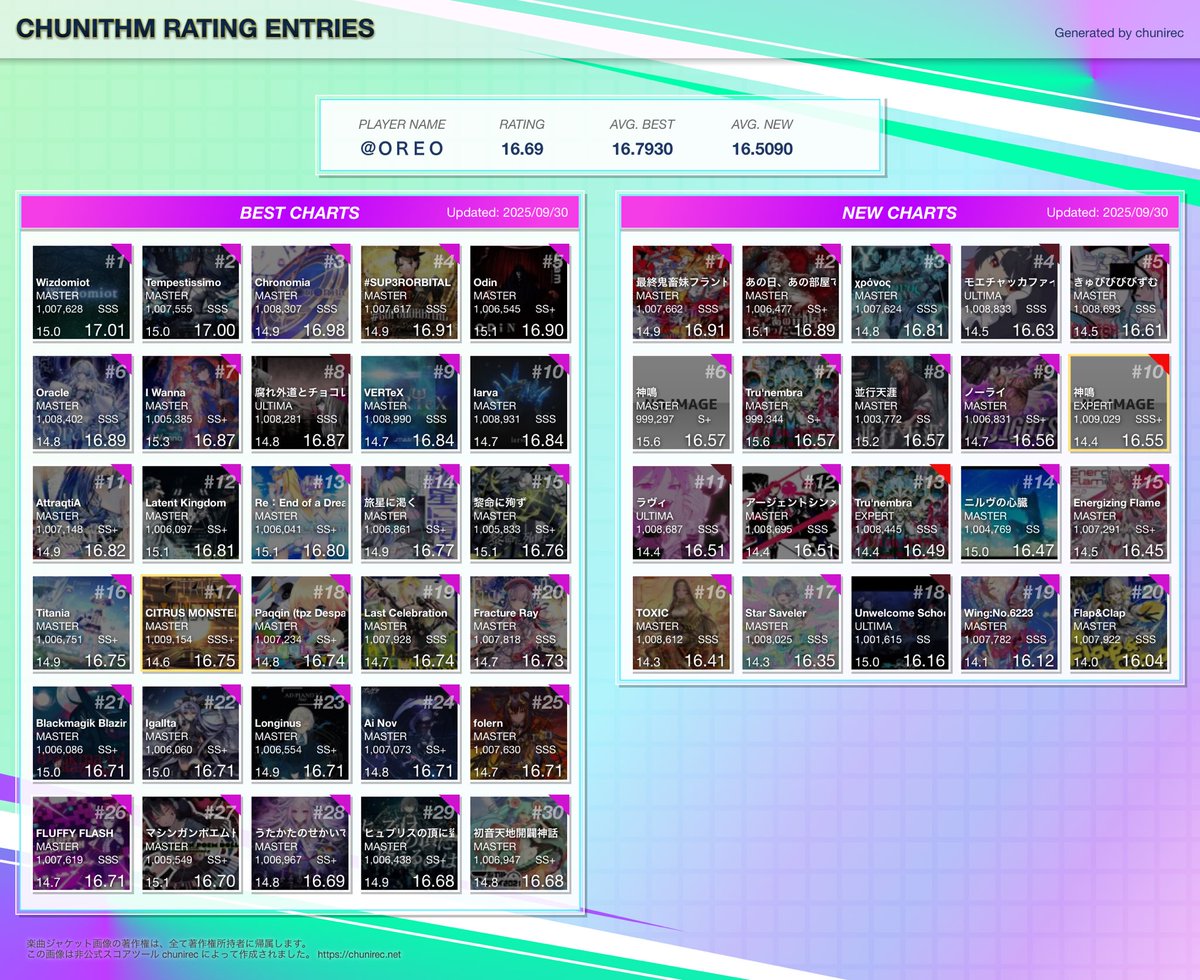The width and height of the screenshot is (1200, 980).
Task: Click the Updated date in BEST CHARTS
Action: (507, 213)
